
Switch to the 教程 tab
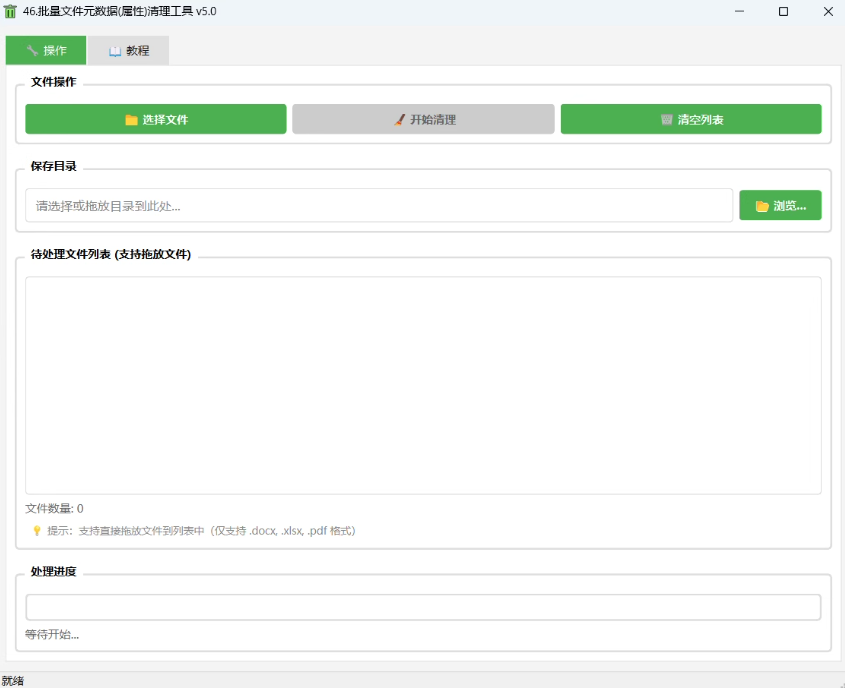pos(128,51)
